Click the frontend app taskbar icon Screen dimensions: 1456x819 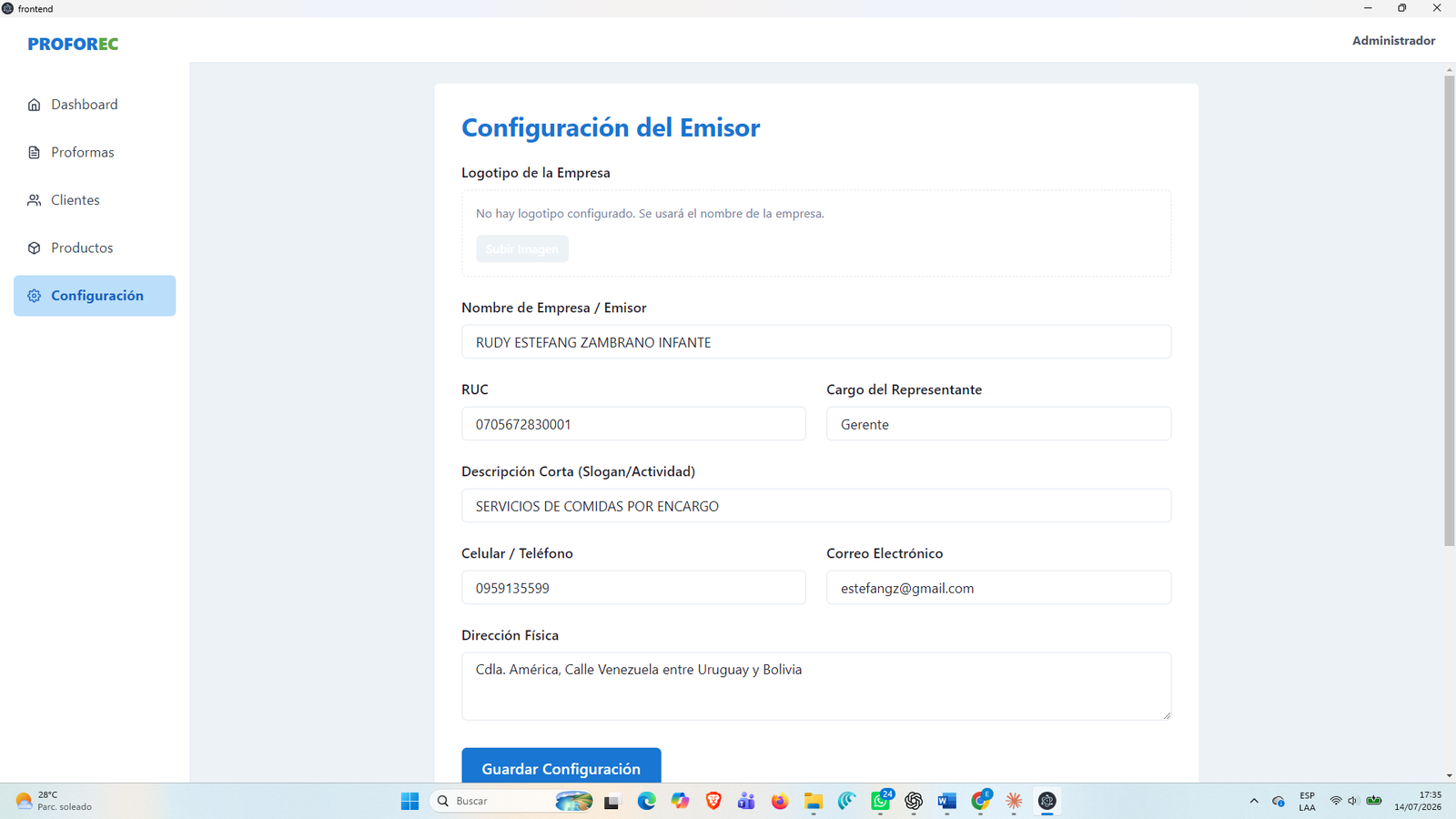tap(1047, 801)
